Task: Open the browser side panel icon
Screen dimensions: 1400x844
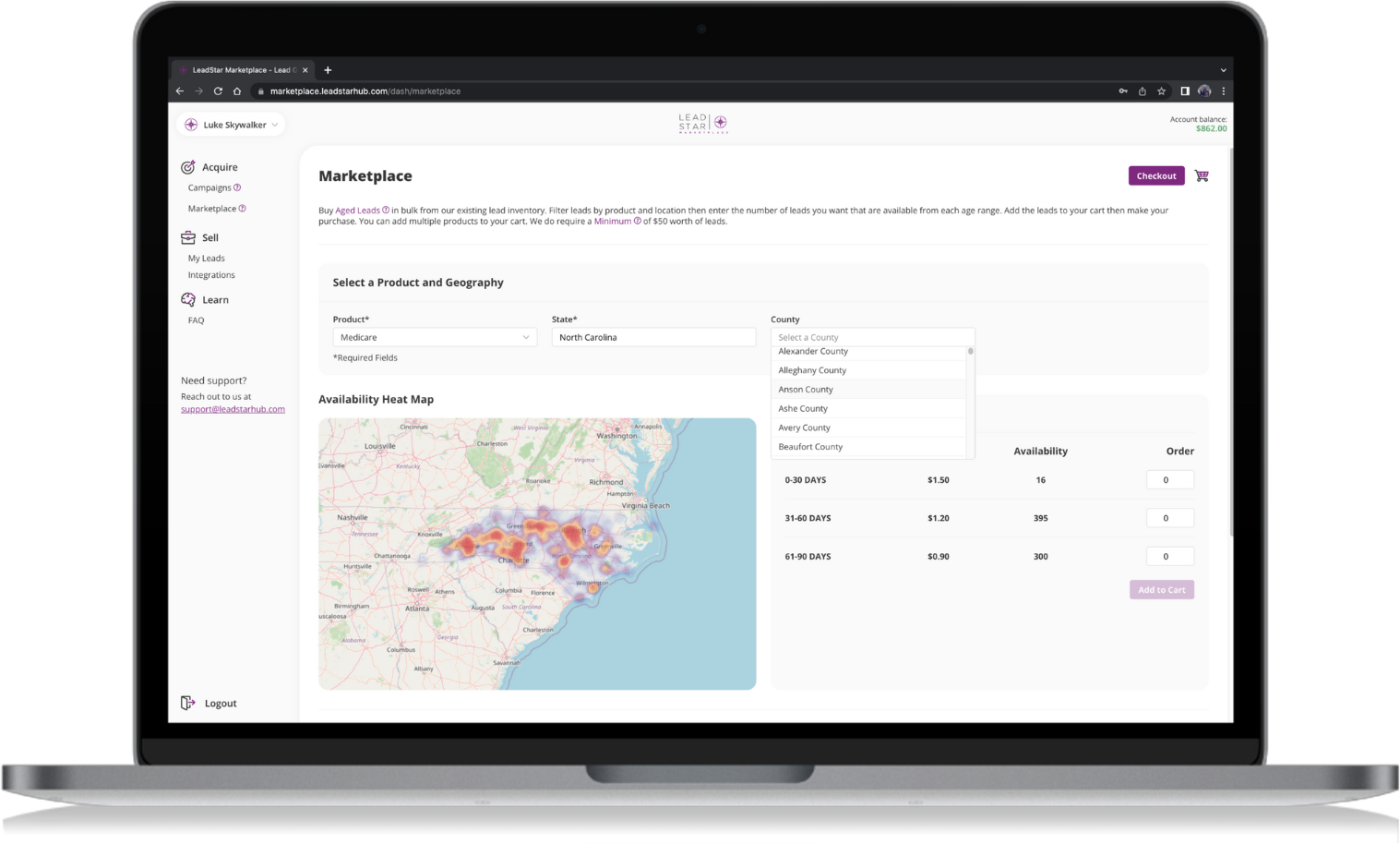Action: coord(1185,91)
